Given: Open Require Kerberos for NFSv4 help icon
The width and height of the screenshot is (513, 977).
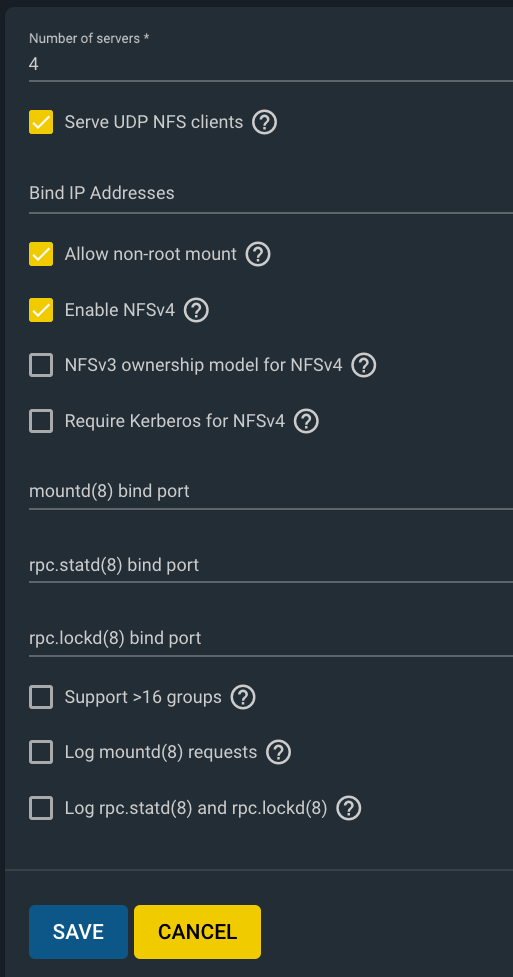Looking at the screenshot, I should pos(306,421).
